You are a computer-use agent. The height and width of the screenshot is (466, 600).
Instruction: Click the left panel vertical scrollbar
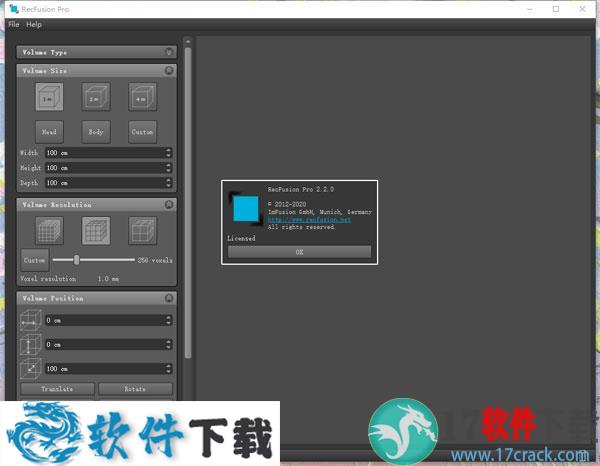188,203
